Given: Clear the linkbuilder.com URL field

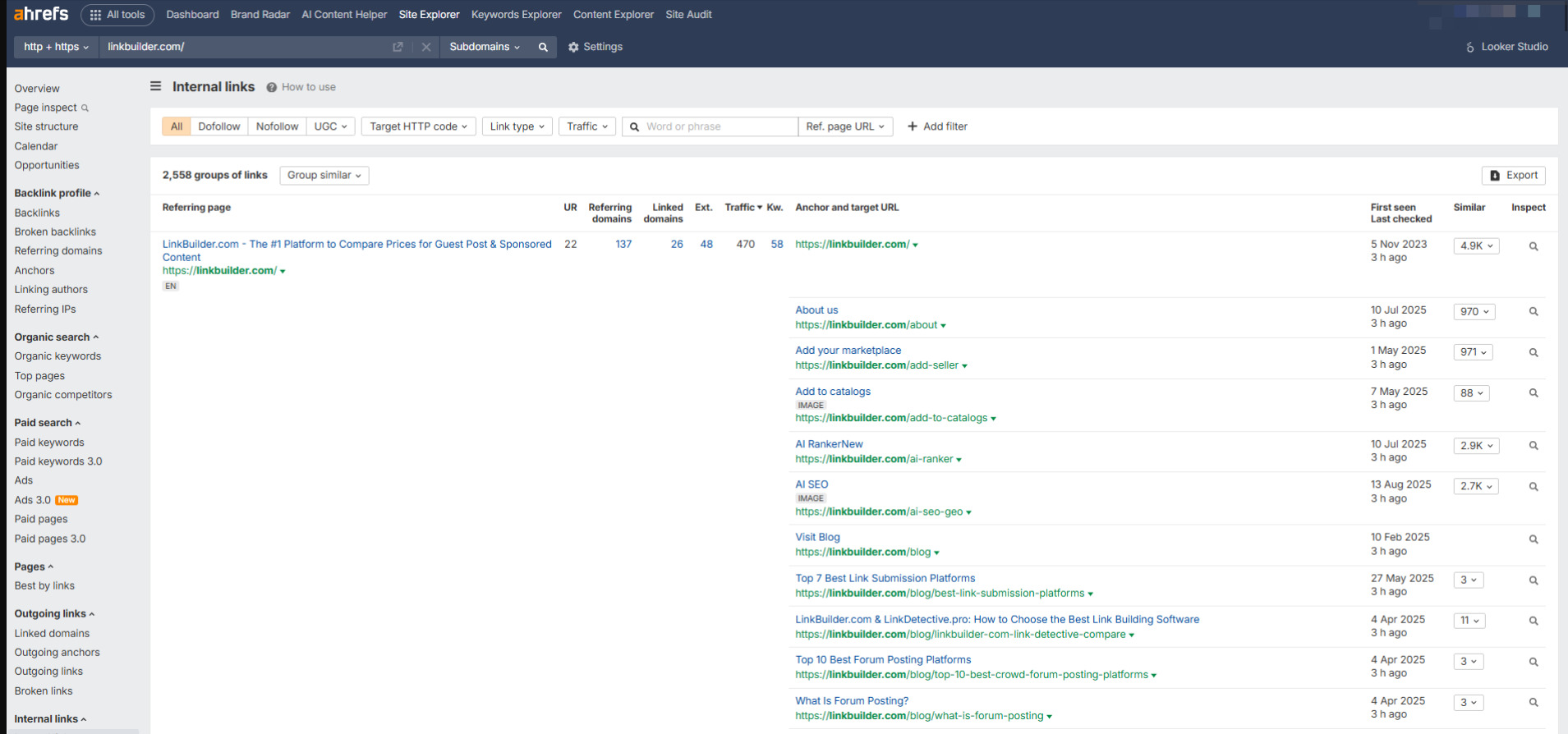Looking at the screenshot, I should tap(426, 47).
